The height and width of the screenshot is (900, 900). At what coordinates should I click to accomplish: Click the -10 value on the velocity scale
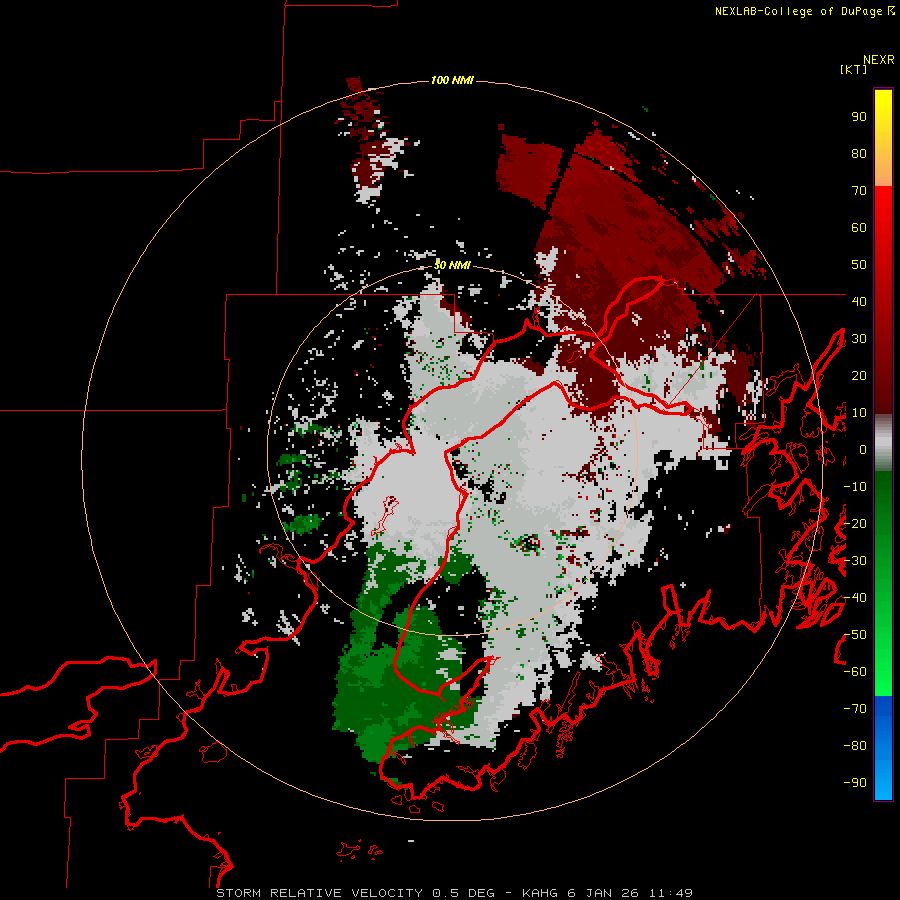pyautogui.click(x=855, y=487)
